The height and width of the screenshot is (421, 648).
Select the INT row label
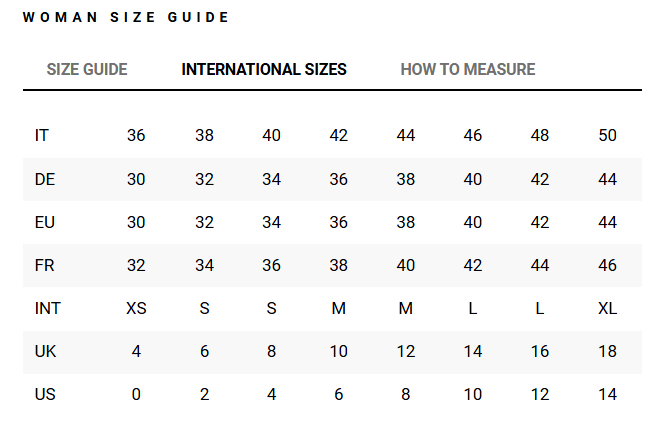point(48,308)
